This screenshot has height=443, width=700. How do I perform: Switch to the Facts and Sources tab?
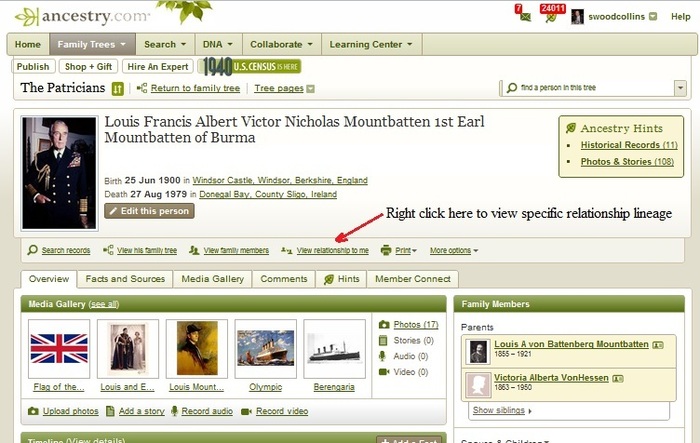click(125, 279)
